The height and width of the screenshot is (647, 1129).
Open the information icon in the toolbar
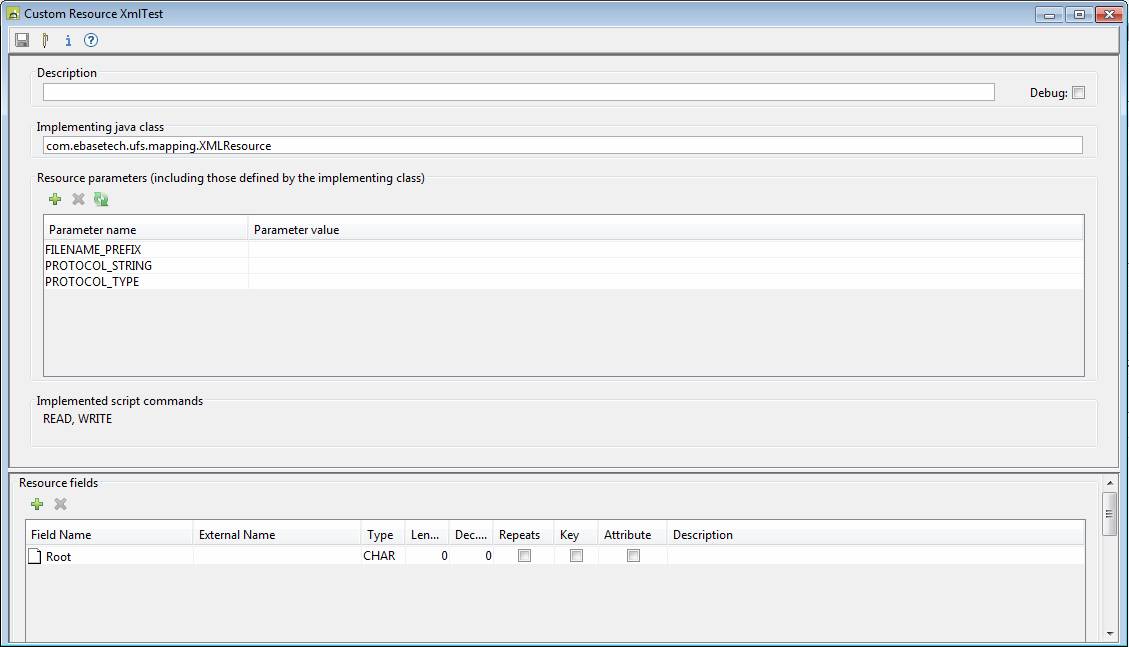[x=68, y=41]
